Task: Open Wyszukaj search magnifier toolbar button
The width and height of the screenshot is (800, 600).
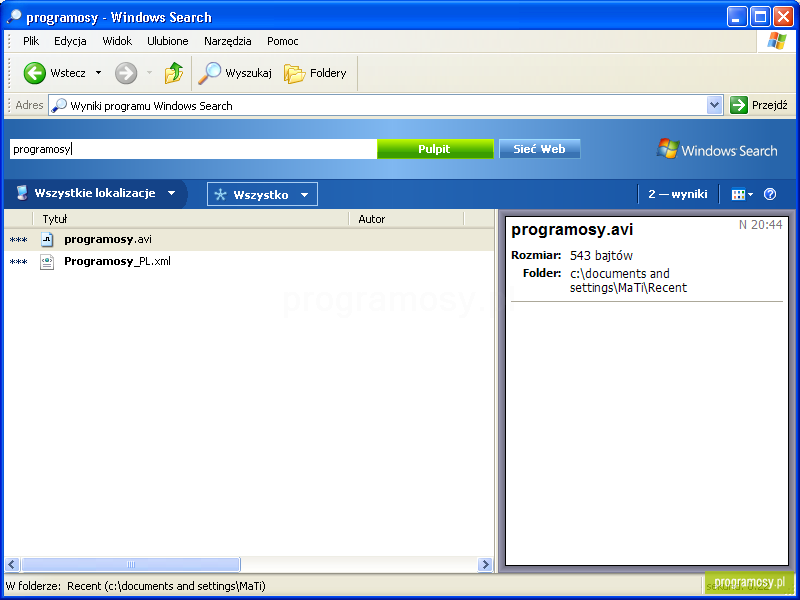Action: click(235, 73)
